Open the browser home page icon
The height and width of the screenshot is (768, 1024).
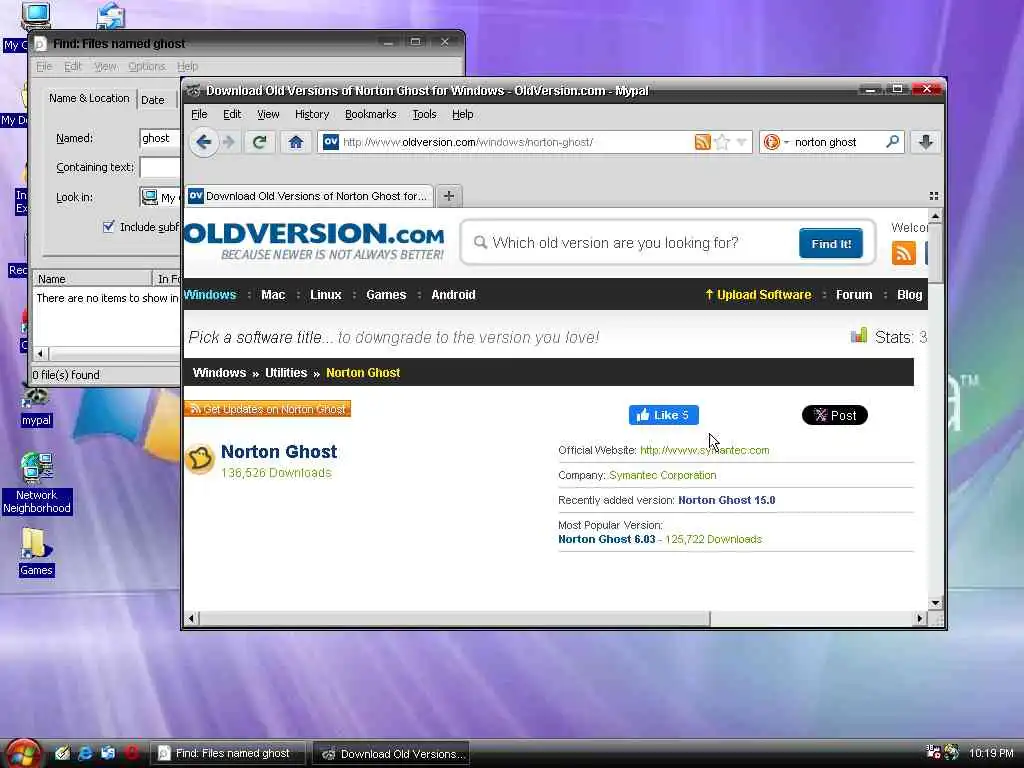tap(296, 142)
